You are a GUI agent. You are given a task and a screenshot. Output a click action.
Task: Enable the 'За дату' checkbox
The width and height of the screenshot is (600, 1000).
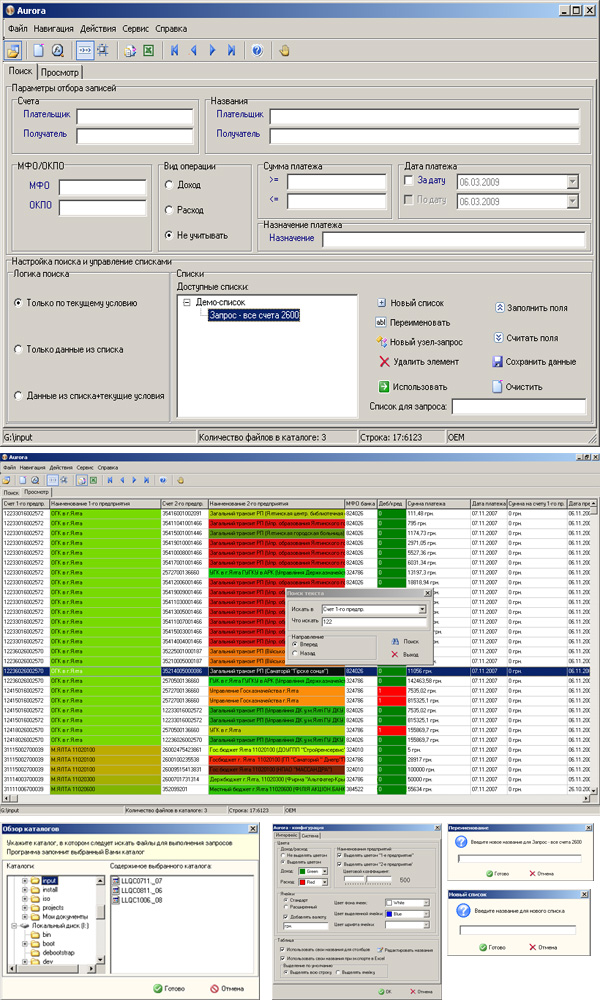pos(408,180)
